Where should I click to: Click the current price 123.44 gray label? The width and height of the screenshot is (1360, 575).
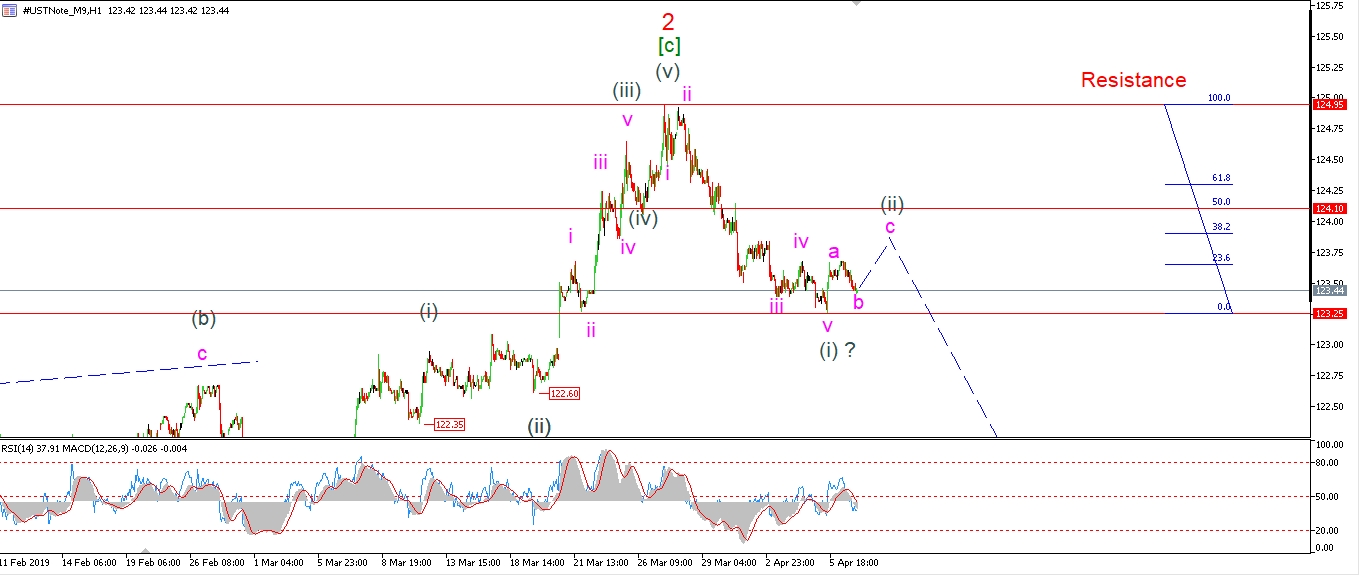point(1327,291)
